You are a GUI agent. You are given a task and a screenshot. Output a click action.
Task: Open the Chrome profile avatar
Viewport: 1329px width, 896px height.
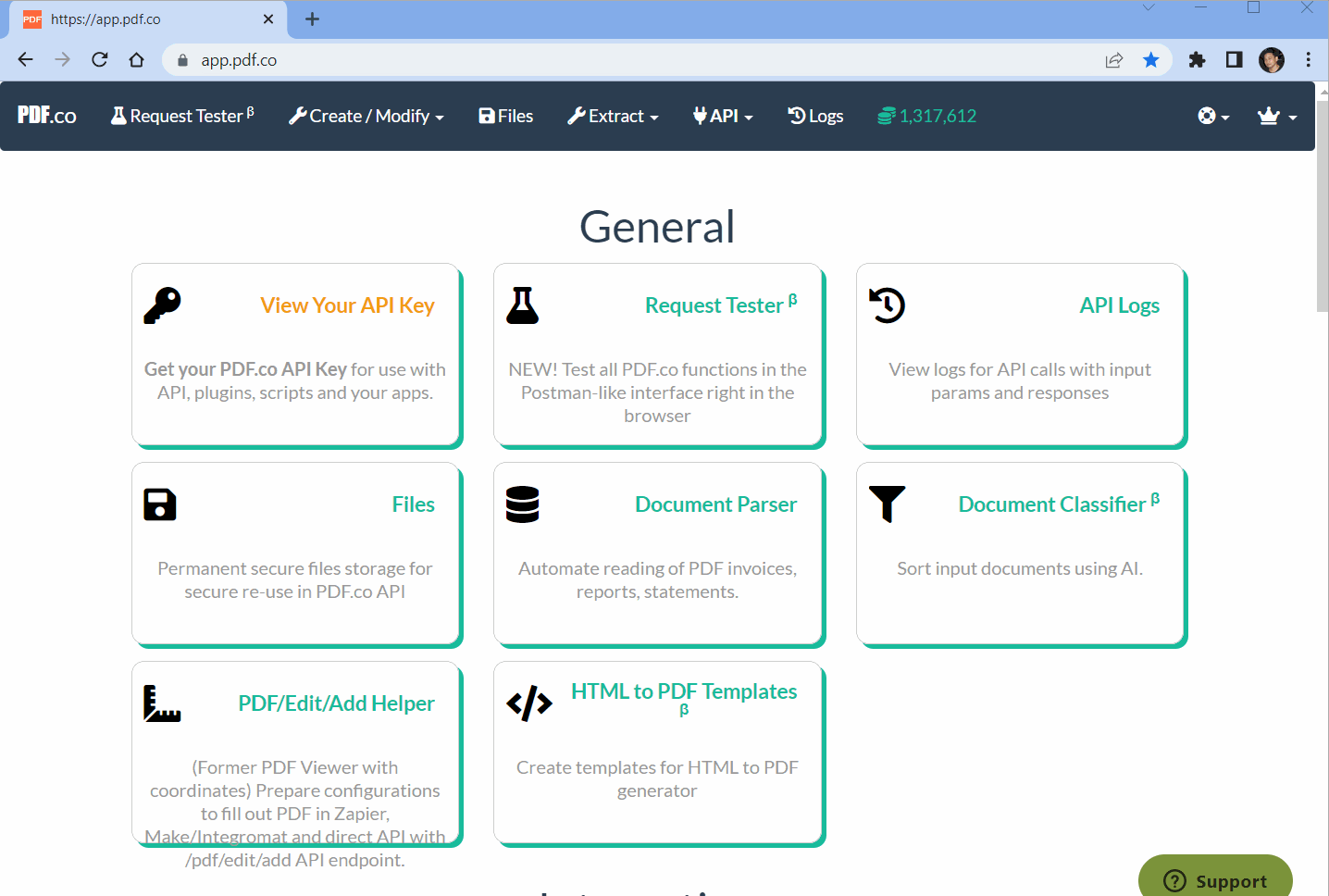[x=1272, y=60]
